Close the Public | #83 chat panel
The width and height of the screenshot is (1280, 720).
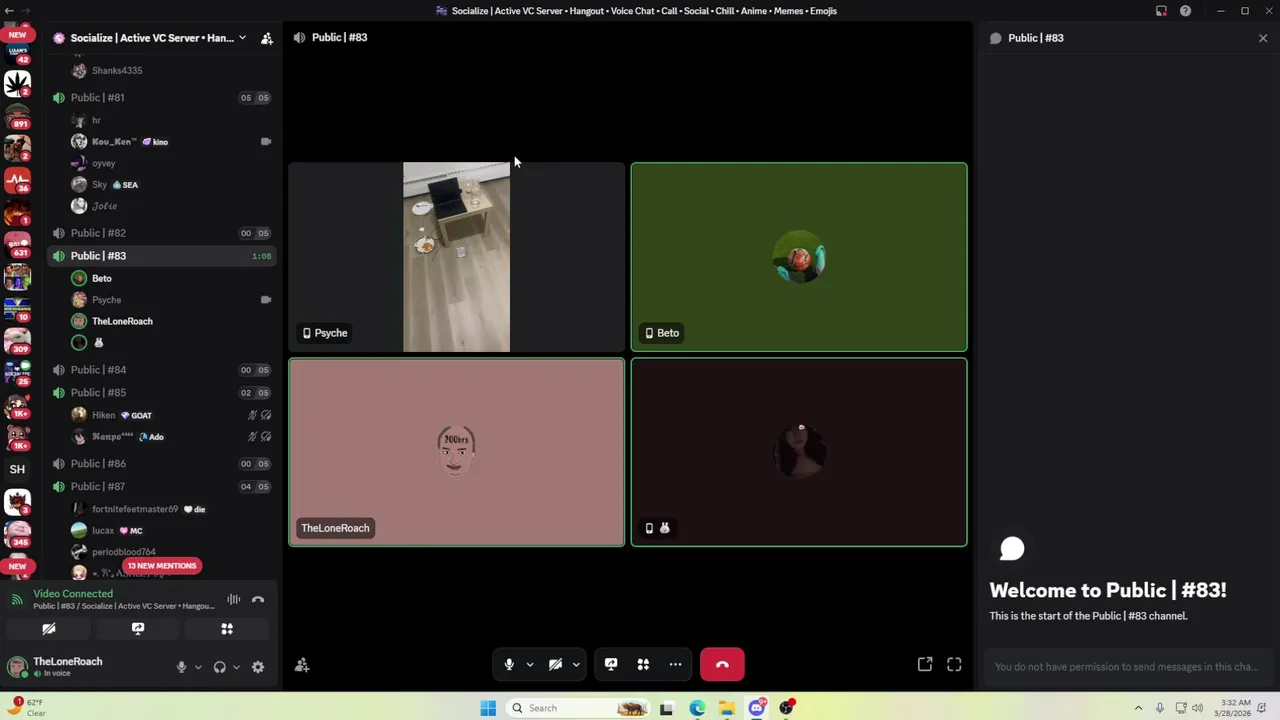(x=1263, y=38)
